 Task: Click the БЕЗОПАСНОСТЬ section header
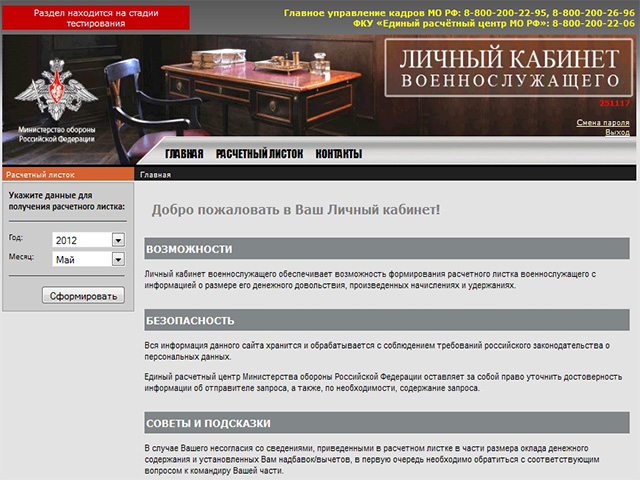[x=387, y=320]
